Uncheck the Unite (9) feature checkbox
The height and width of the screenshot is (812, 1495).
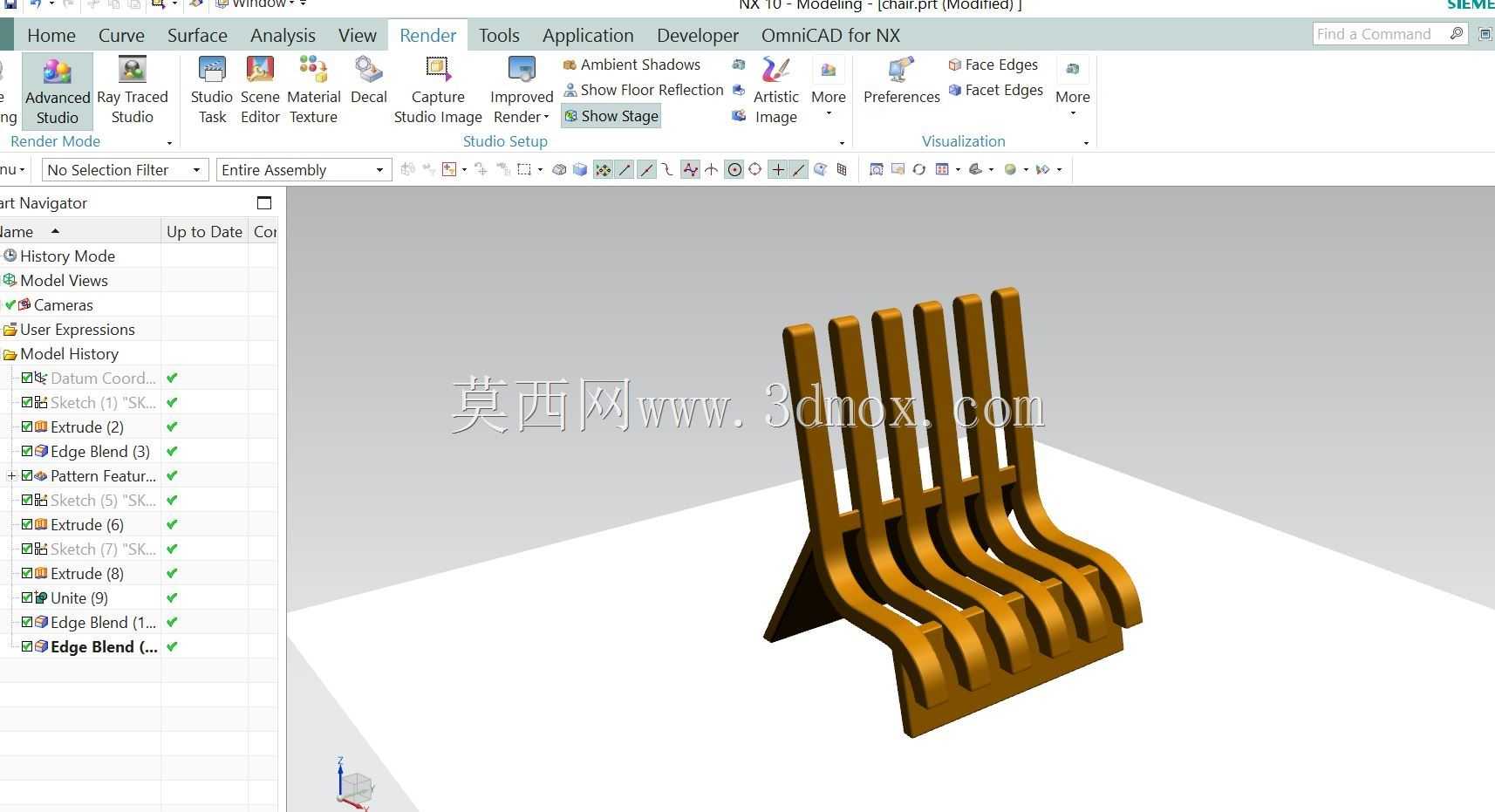coord(27,597)
